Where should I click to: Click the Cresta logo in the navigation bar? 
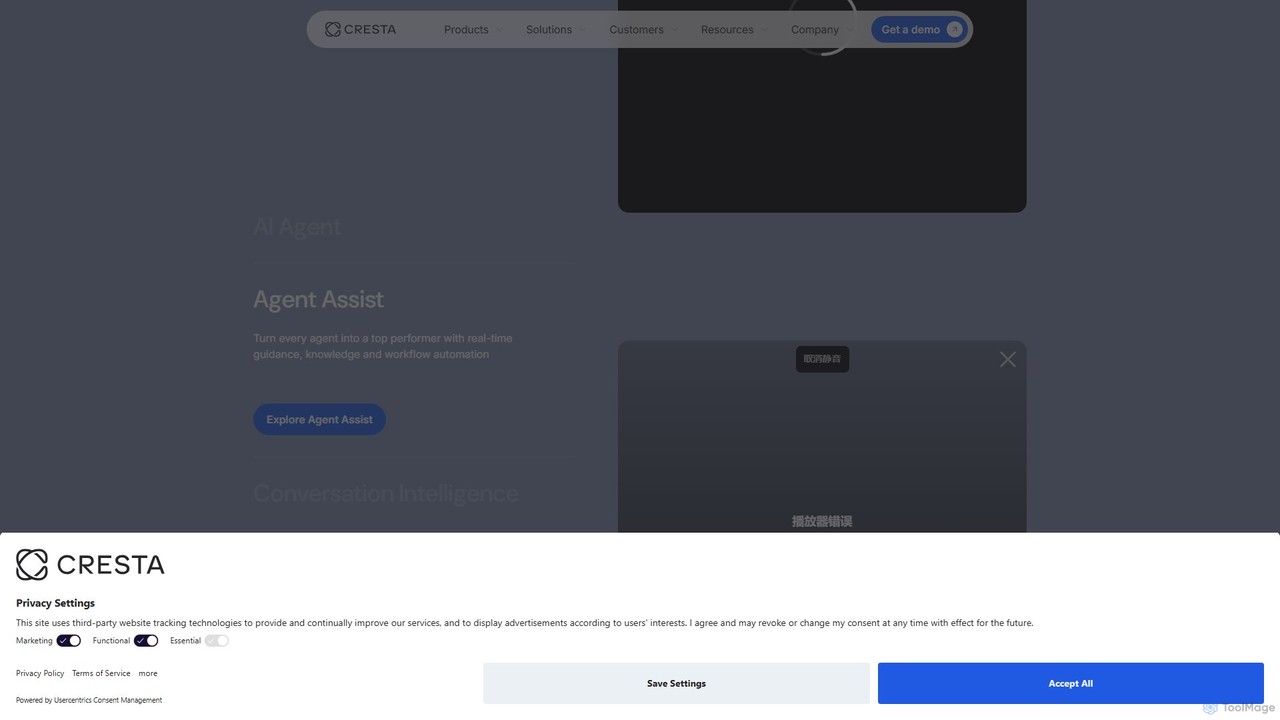click(361, 30)
